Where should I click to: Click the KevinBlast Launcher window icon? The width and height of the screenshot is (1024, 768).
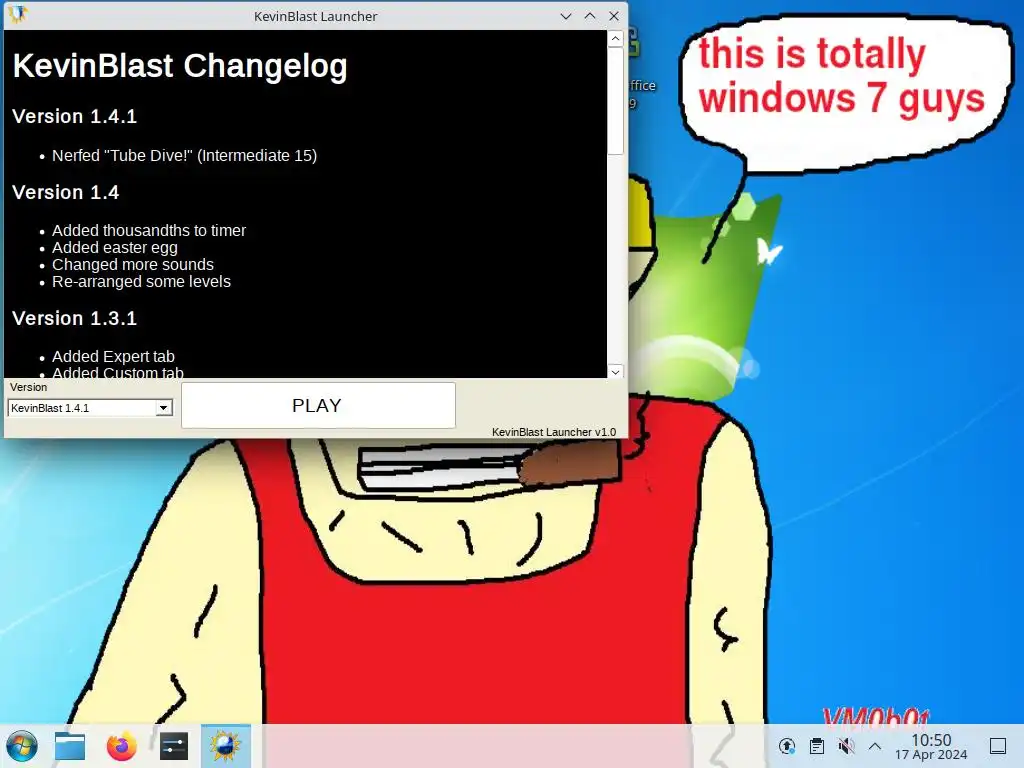click(18, 15)
